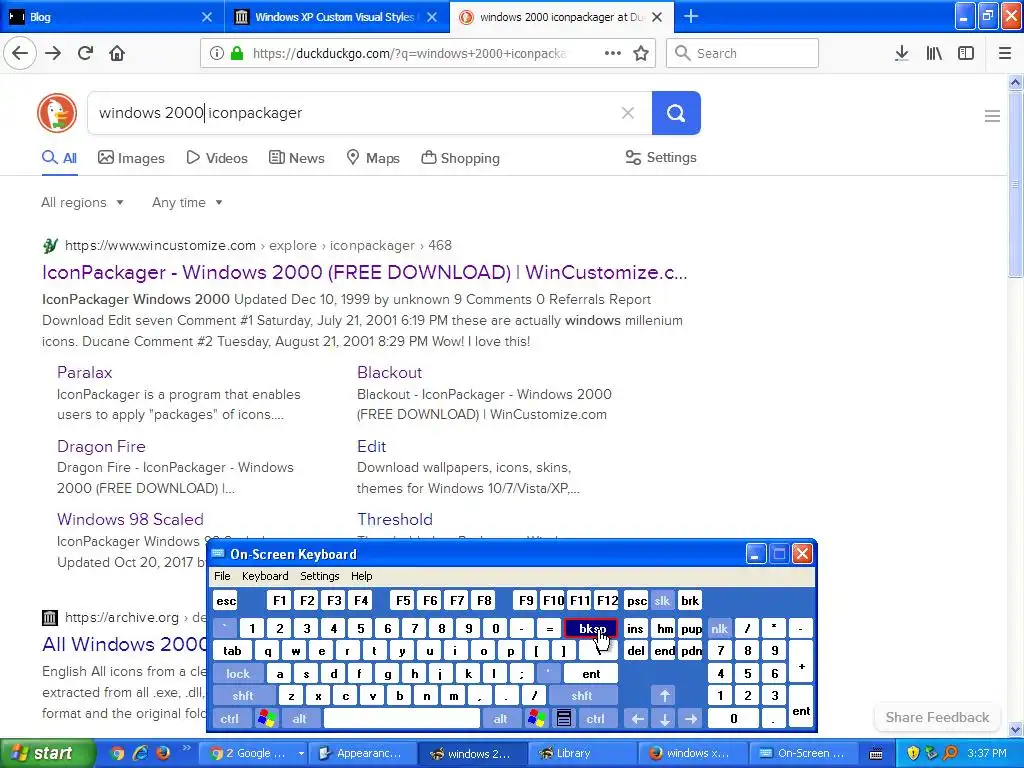
Task: Submit search with the blue magnifier button
Action: click(676, 113)
